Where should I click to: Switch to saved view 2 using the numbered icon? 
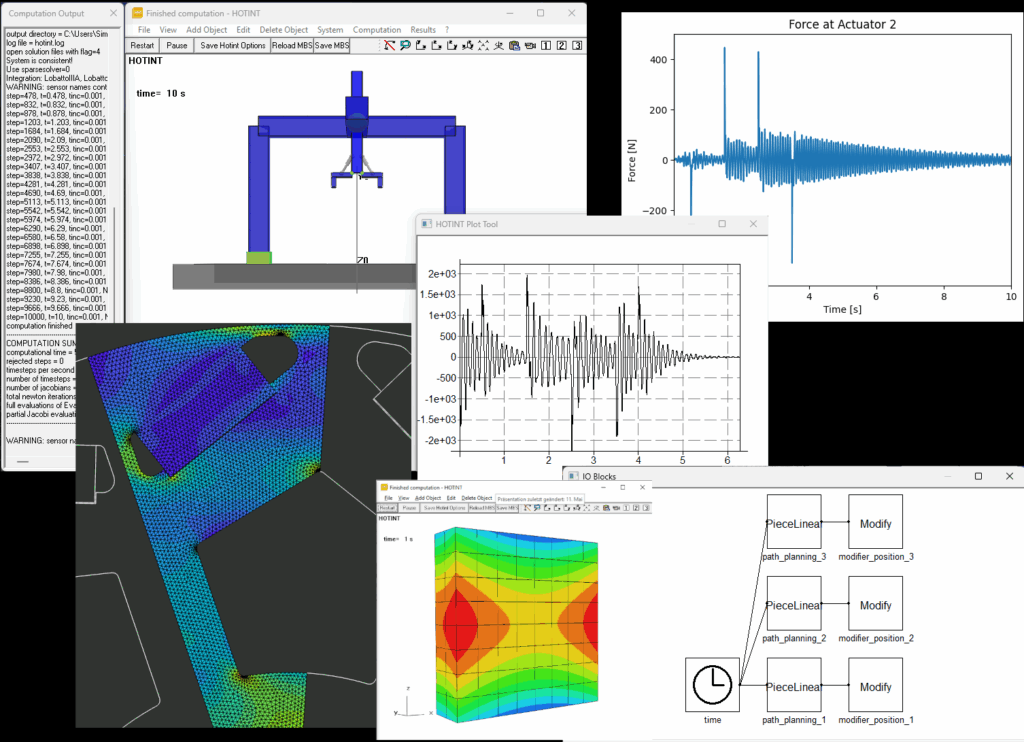[561, 45]
